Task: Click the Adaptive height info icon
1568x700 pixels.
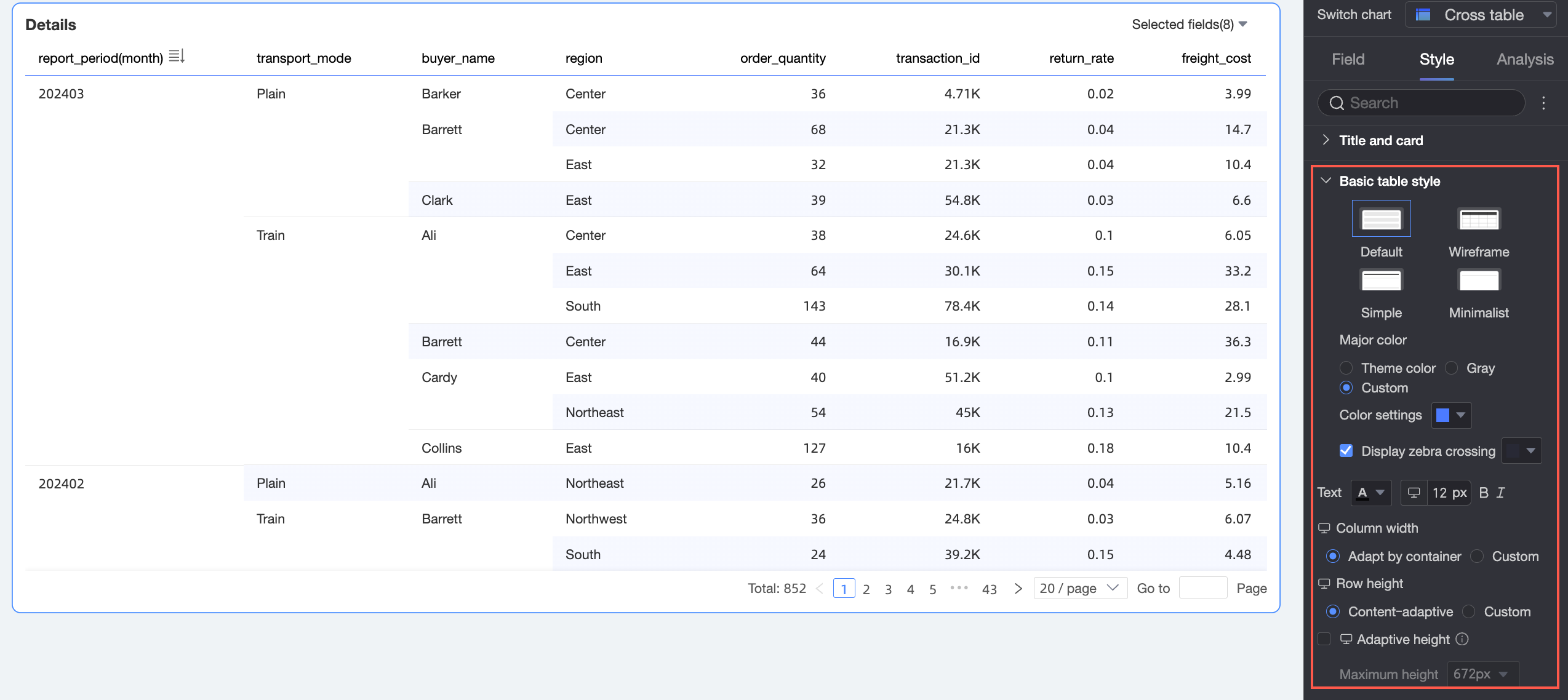Action: point(1463,639)
